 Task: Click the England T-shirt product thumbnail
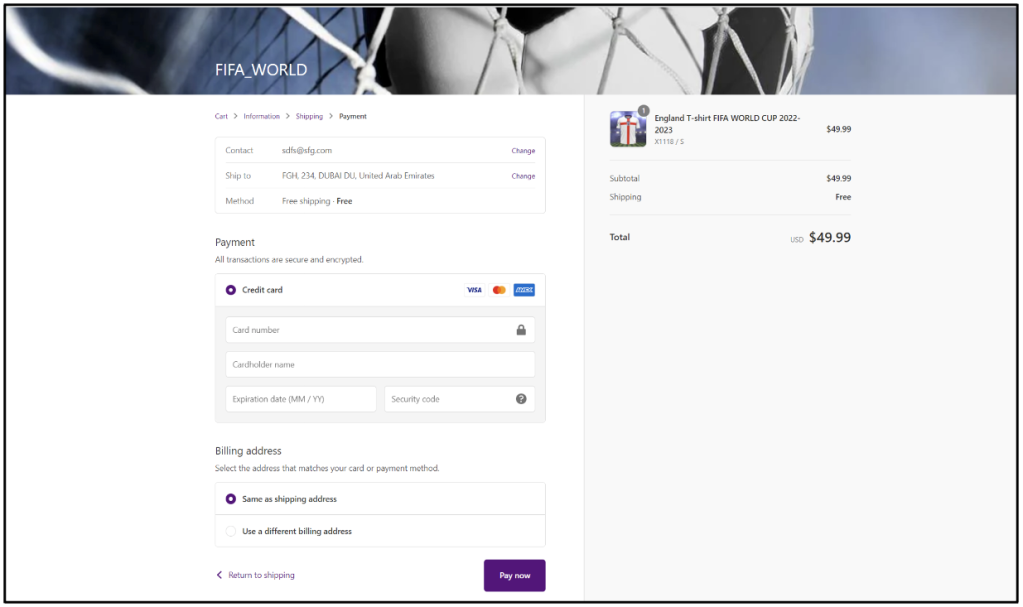628,129
